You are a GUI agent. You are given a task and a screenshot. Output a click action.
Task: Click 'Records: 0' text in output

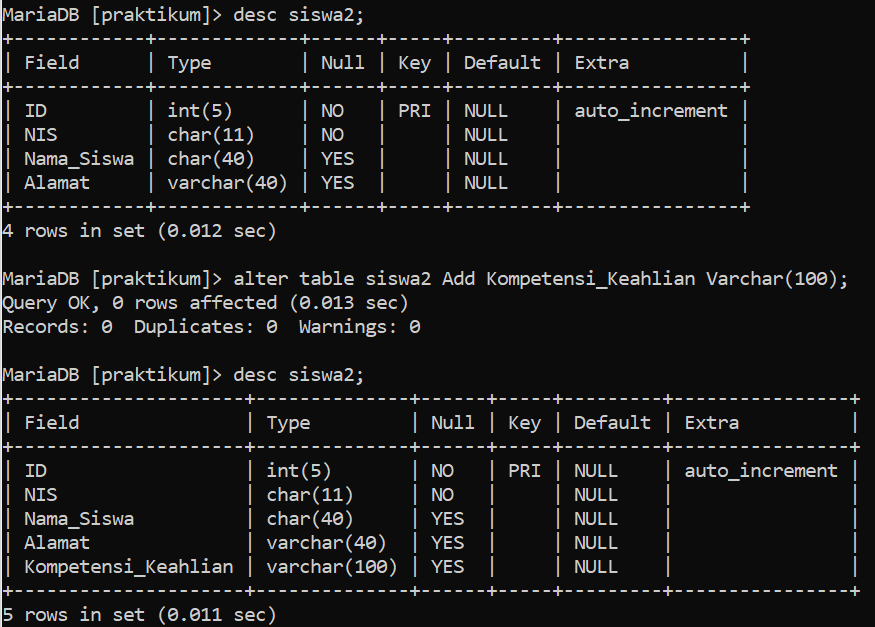[57, 326]
